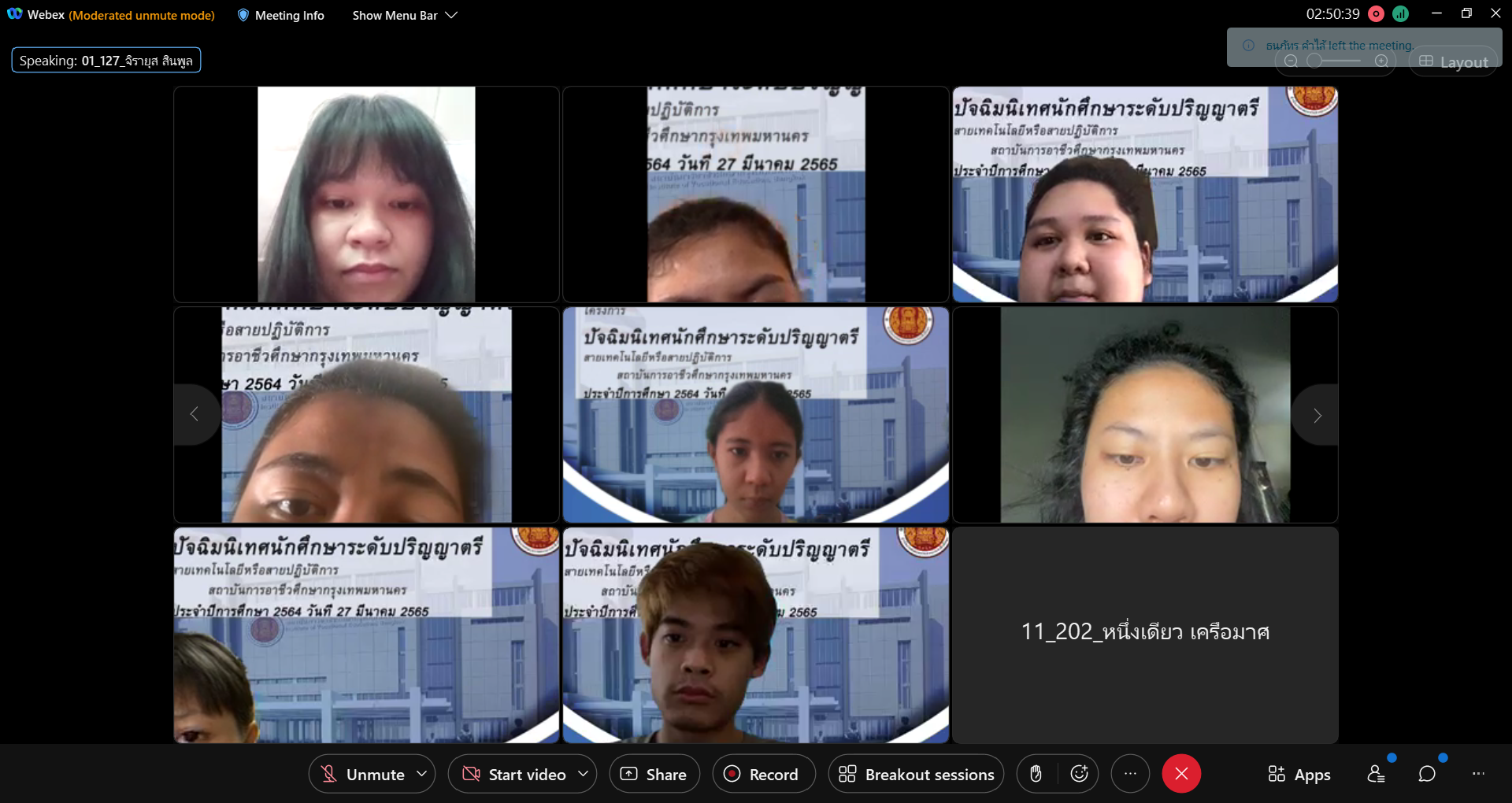This screenshot has width=1512, height=803.
Task: Click the Webex logo icon
Action: click(x=14, y=14)
